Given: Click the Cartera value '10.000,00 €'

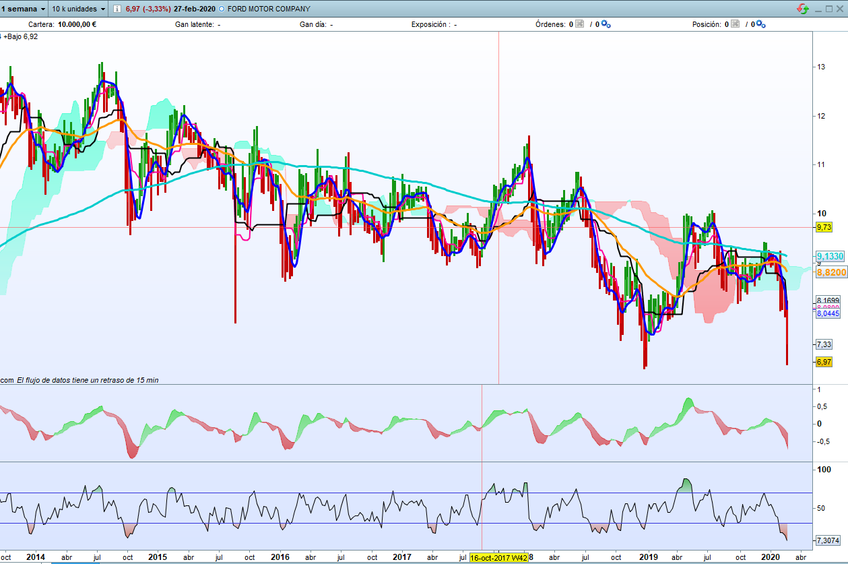Looking at the screenshot, I should (77, 24).
